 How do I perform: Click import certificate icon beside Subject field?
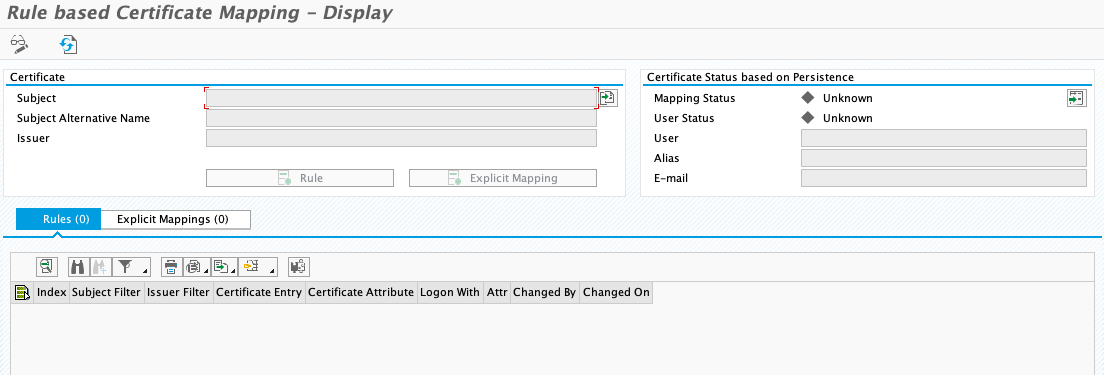(608, 98)
